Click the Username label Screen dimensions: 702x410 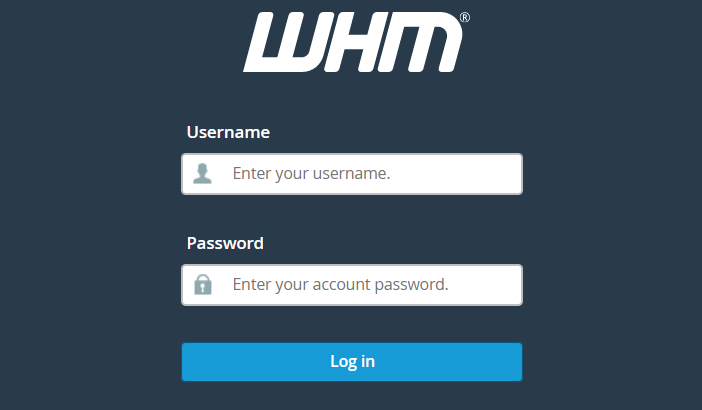tap(228, 132)
